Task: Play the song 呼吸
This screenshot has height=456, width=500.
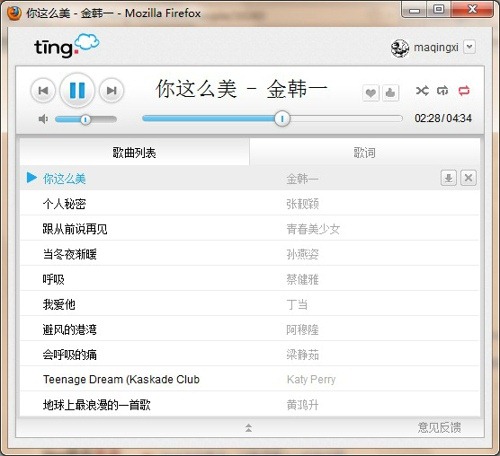Action: coord(53,279)
